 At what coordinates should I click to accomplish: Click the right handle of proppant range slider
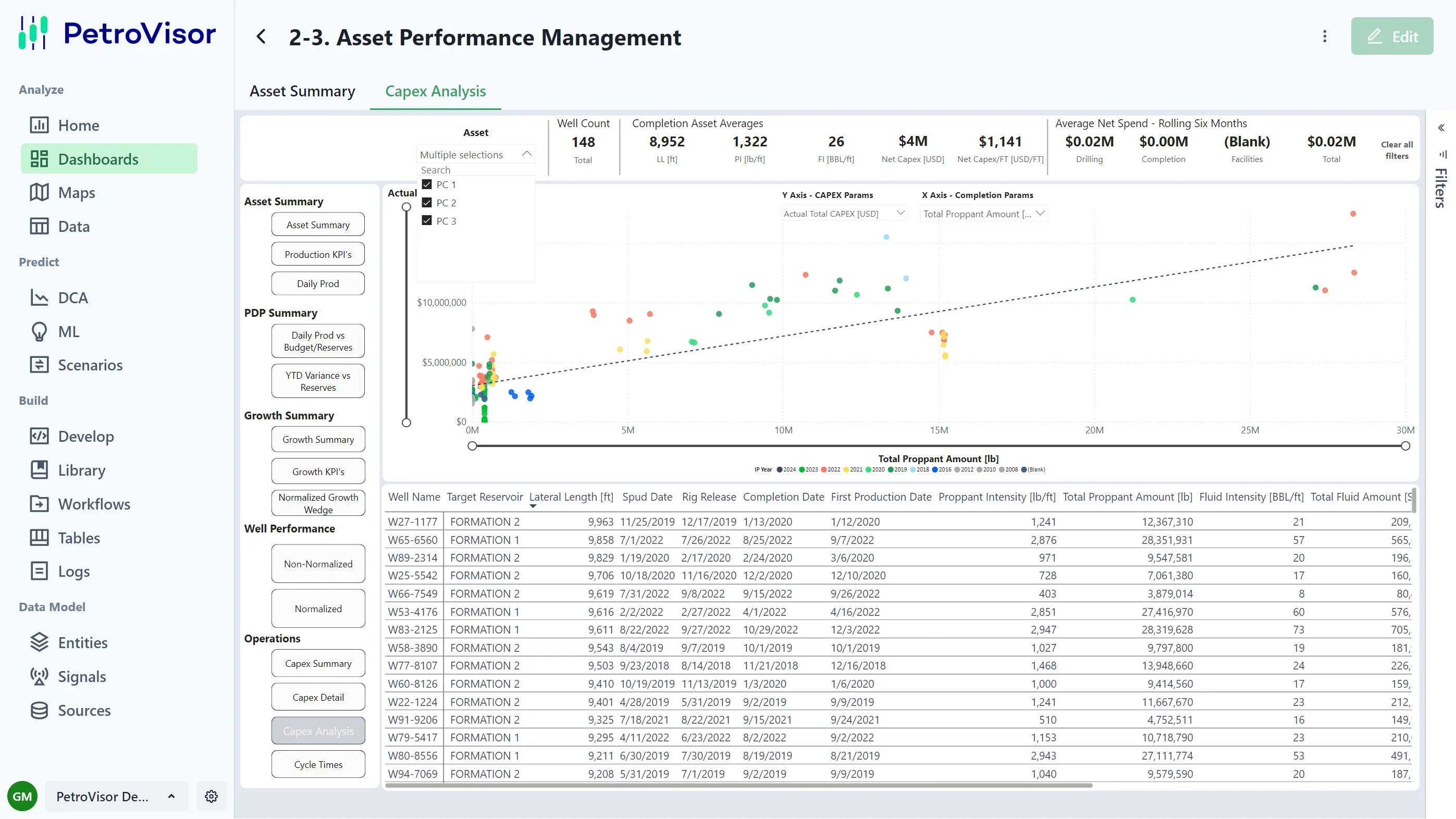1405,446
